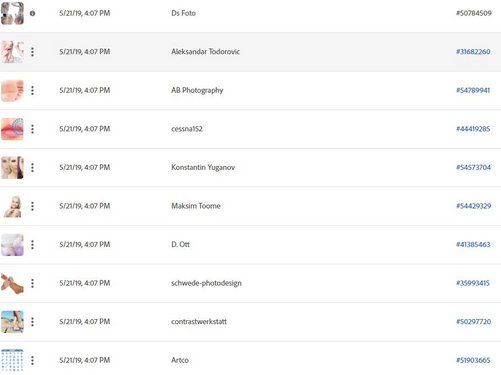Open the three-dot menu for Artco
Screen dimensions: 501x375
click(x=32, y=360)
